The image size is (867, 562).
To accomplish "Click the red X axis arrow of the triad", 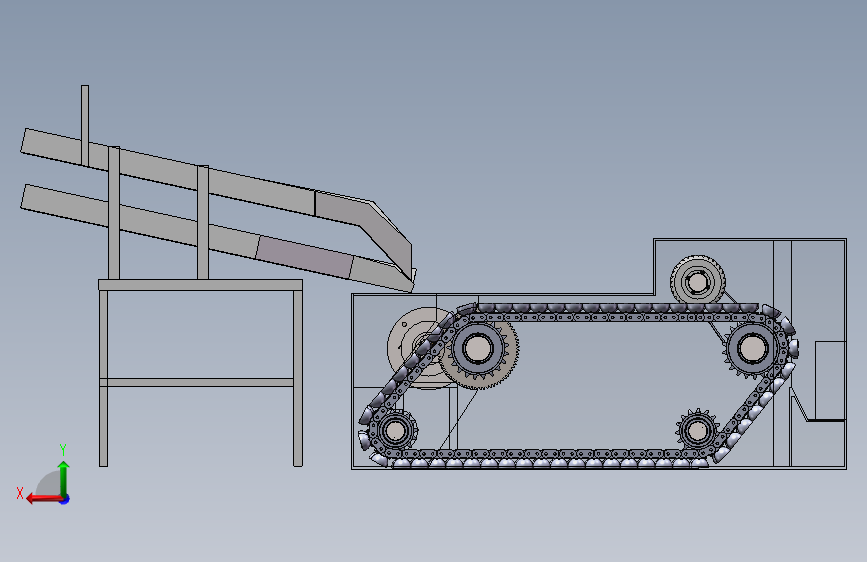I will (x=44, y=499).
